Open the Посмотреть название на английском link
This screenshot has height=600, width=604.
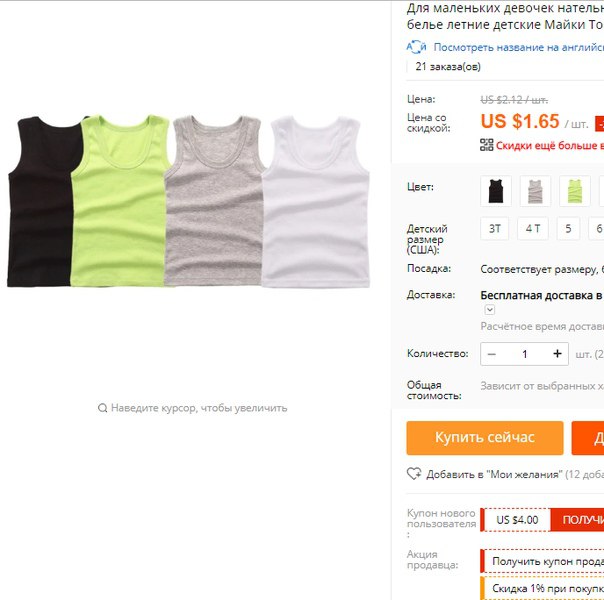[518, 47]
